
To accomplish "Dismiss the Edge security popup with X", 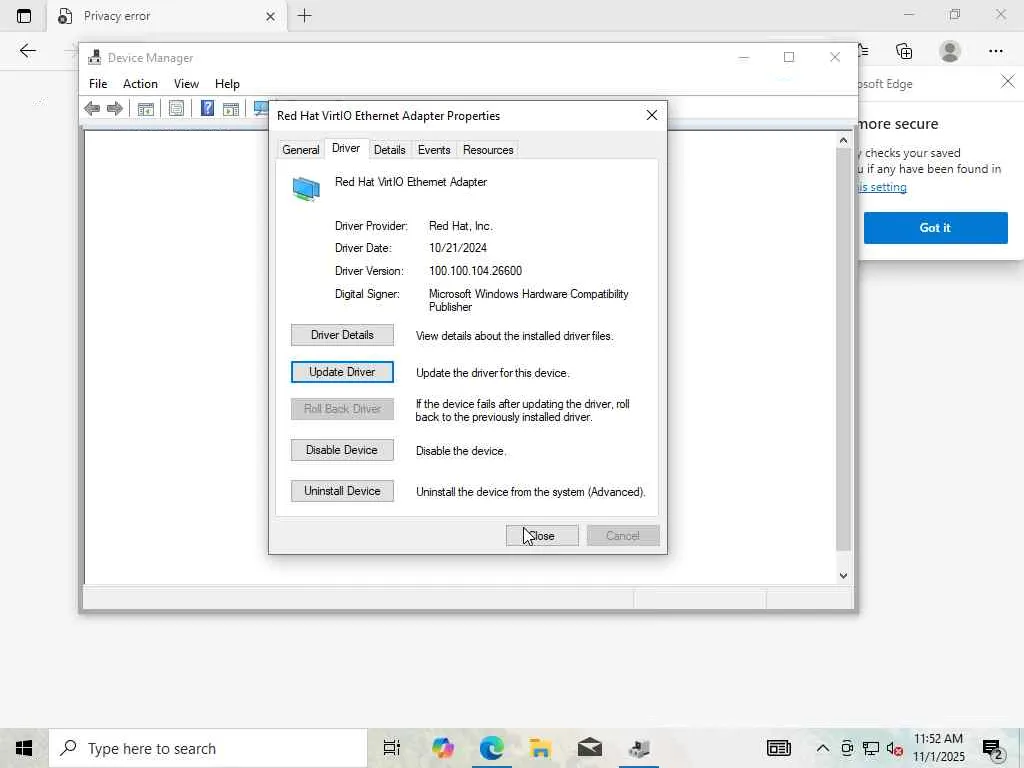I will (x=1008, y=81).
